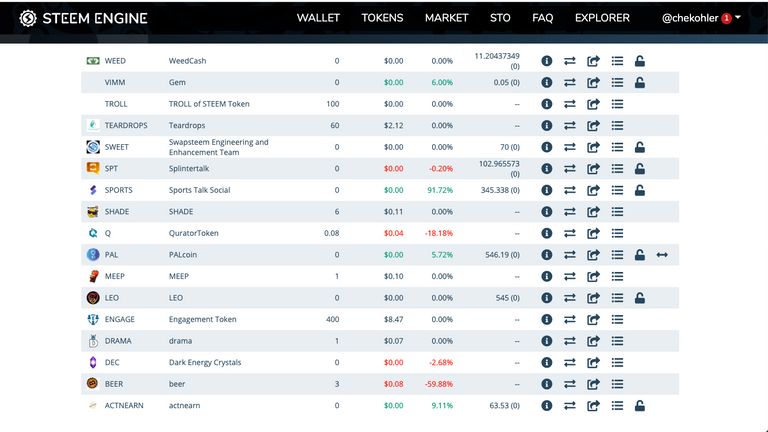Click transfer arrows icon for VIMM

(x=570, y=82)
